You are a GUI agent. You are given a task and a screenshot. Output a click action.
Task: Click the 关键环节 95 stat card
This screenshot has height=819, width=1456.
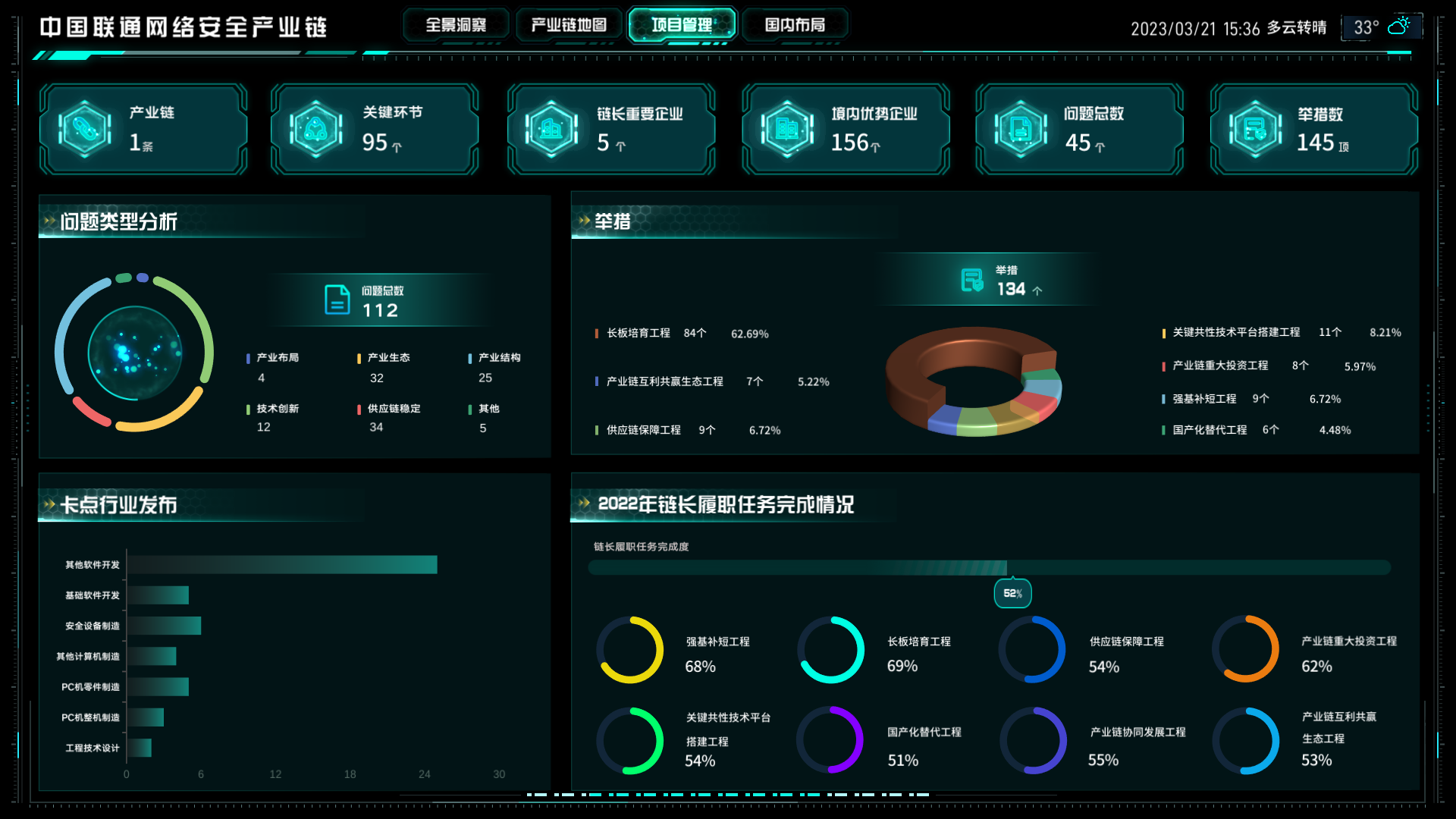click(x=375, y=130)
